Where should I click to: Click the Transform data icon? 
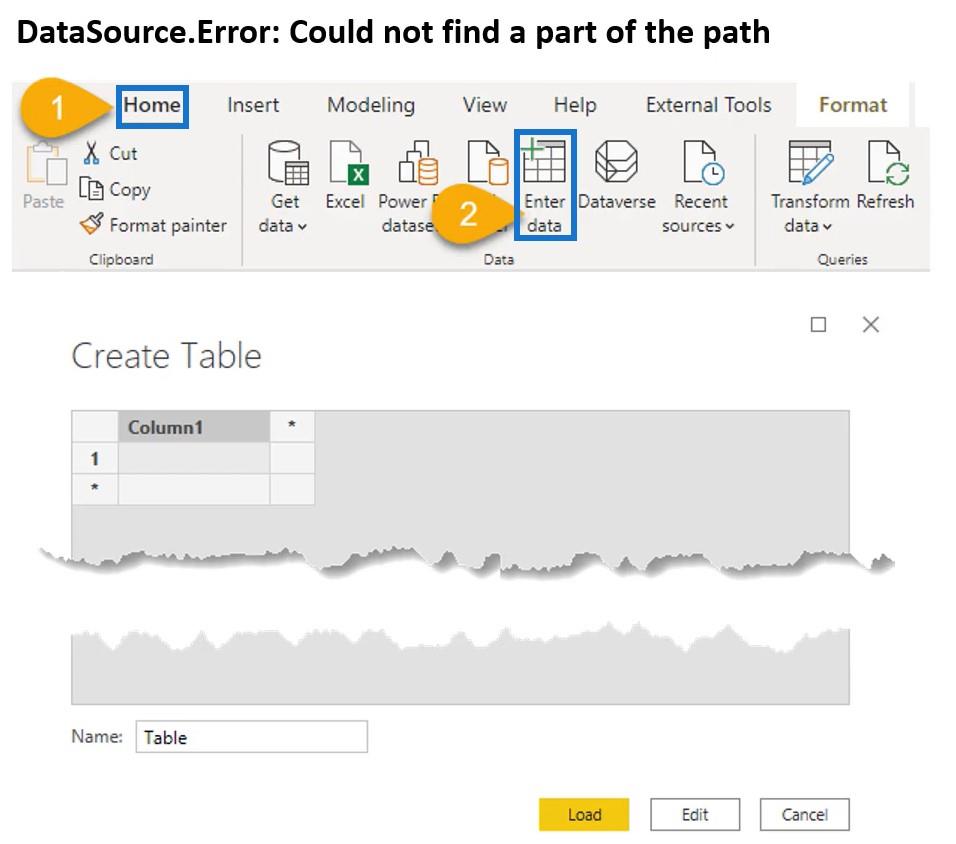(810, 162)
